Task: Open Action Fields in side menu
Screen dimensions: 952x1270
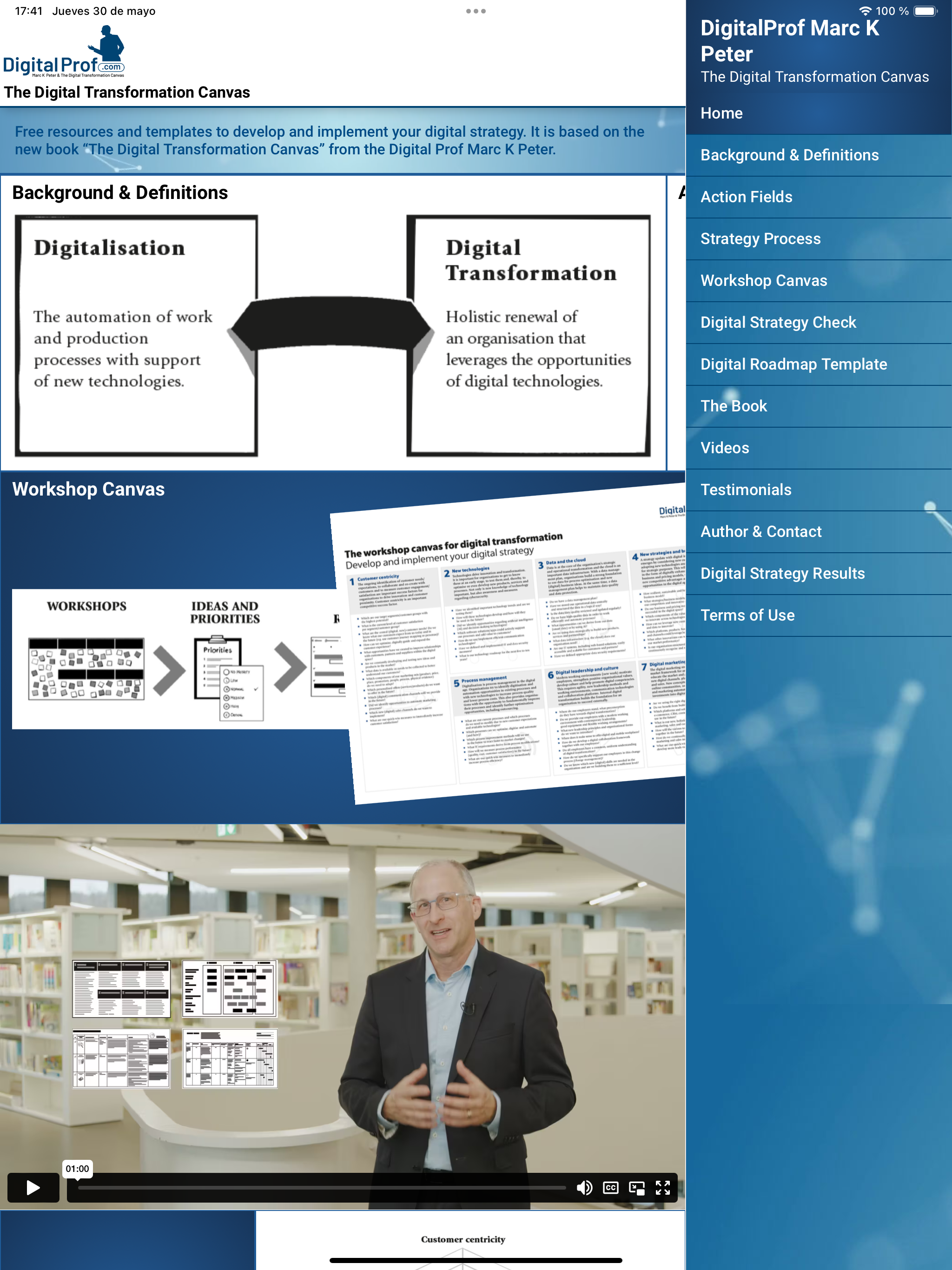Action: tap(819, 197)
